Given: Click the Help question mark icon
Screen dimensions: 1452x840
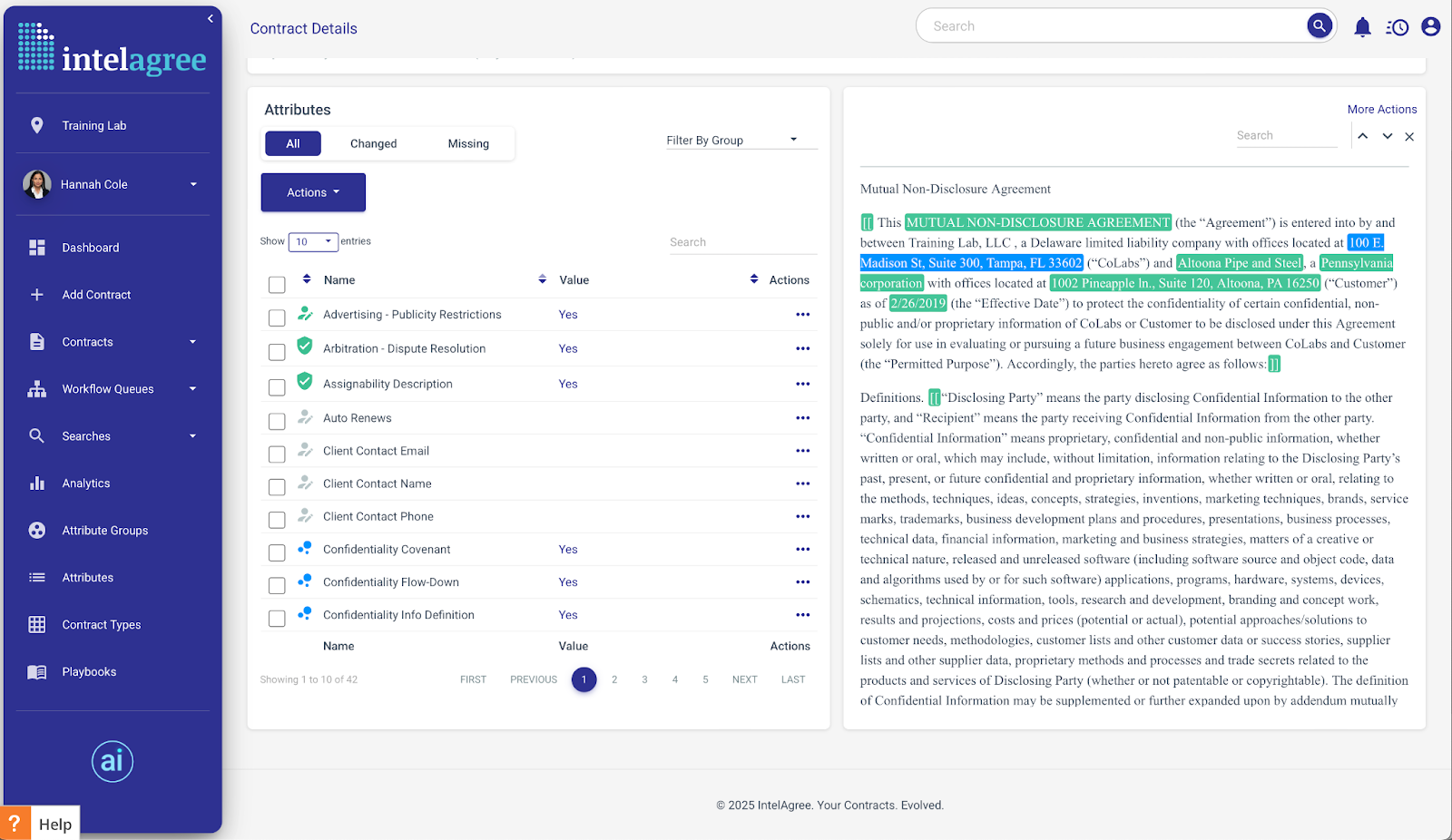Looking at the screenshot, I should click(x=15, y=824).
